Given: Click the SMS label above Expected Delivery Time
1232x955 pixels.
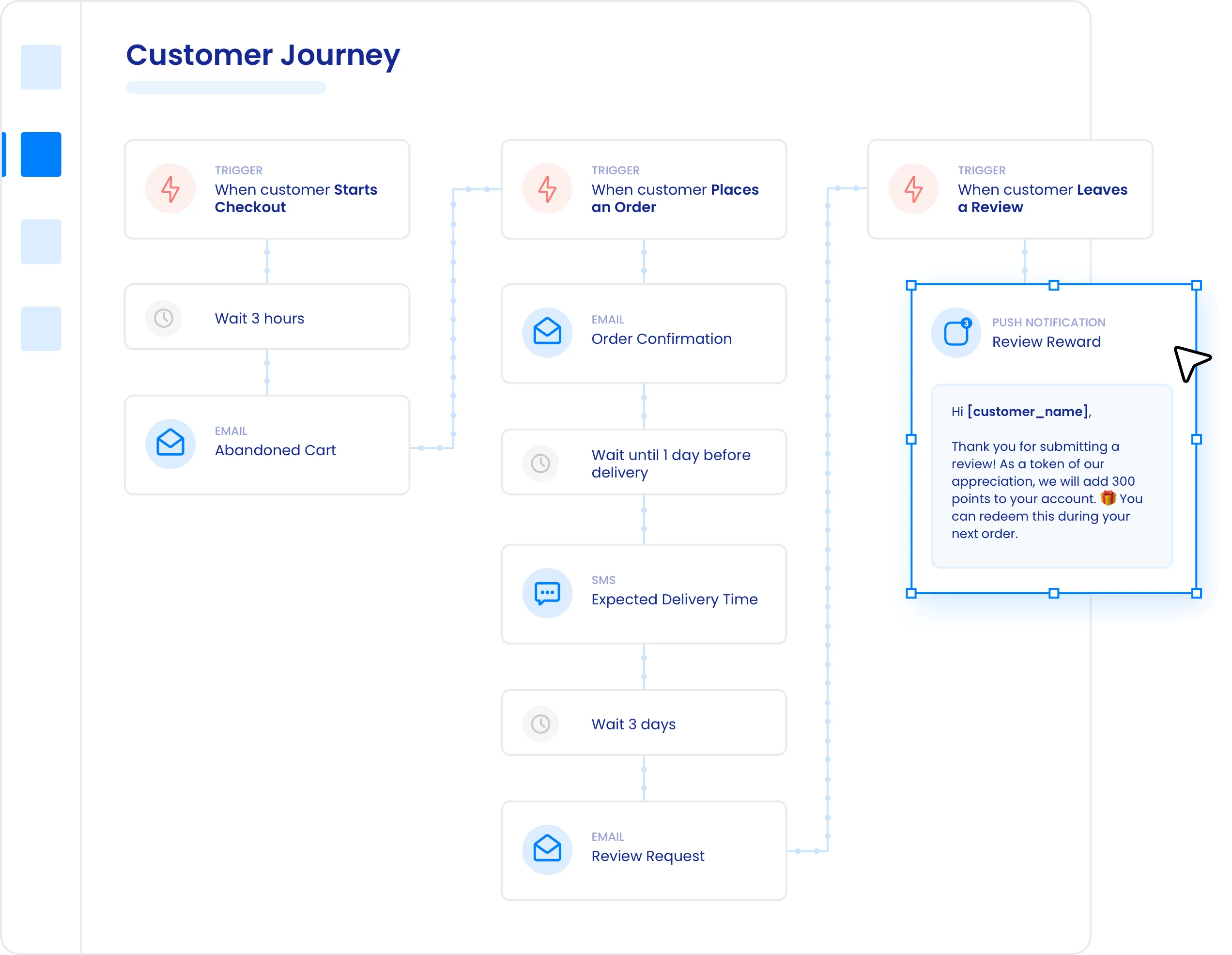Looking at the screenshot, I should (x=603, y=581).
